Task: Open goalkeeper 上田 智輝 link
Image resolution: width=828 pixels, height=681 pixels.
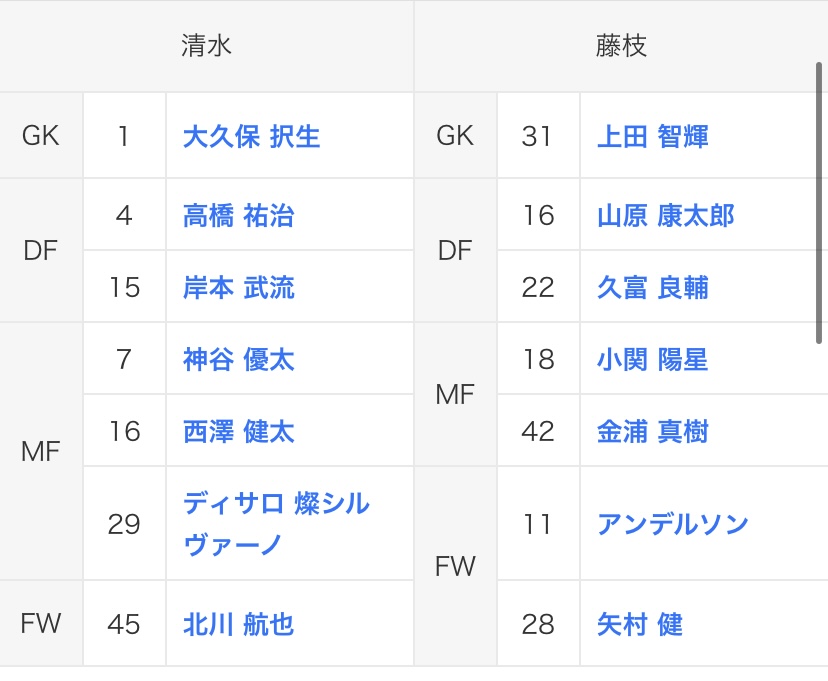Action: [652, 136]
